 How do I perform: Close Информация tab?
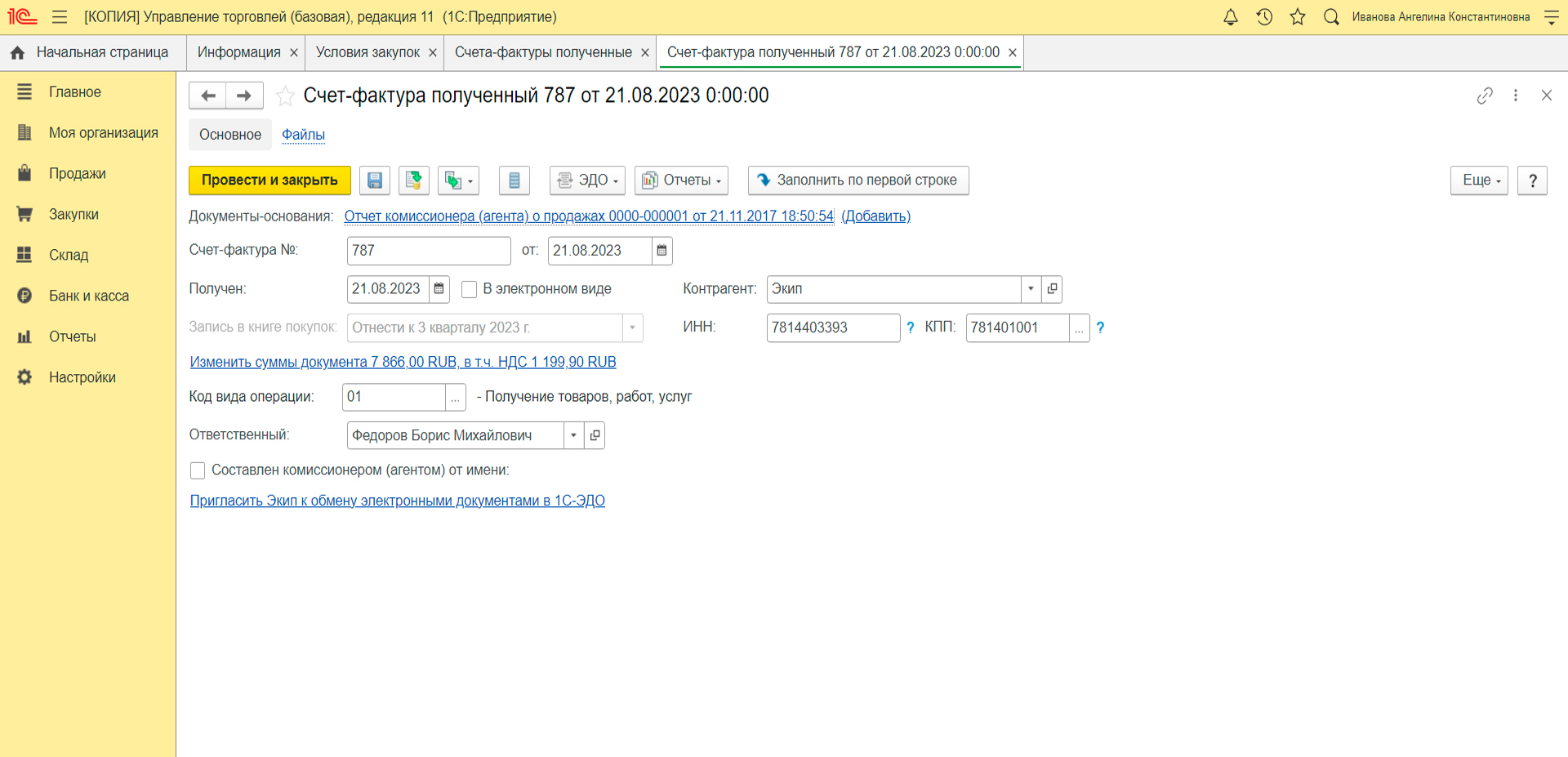click(294, 53)
